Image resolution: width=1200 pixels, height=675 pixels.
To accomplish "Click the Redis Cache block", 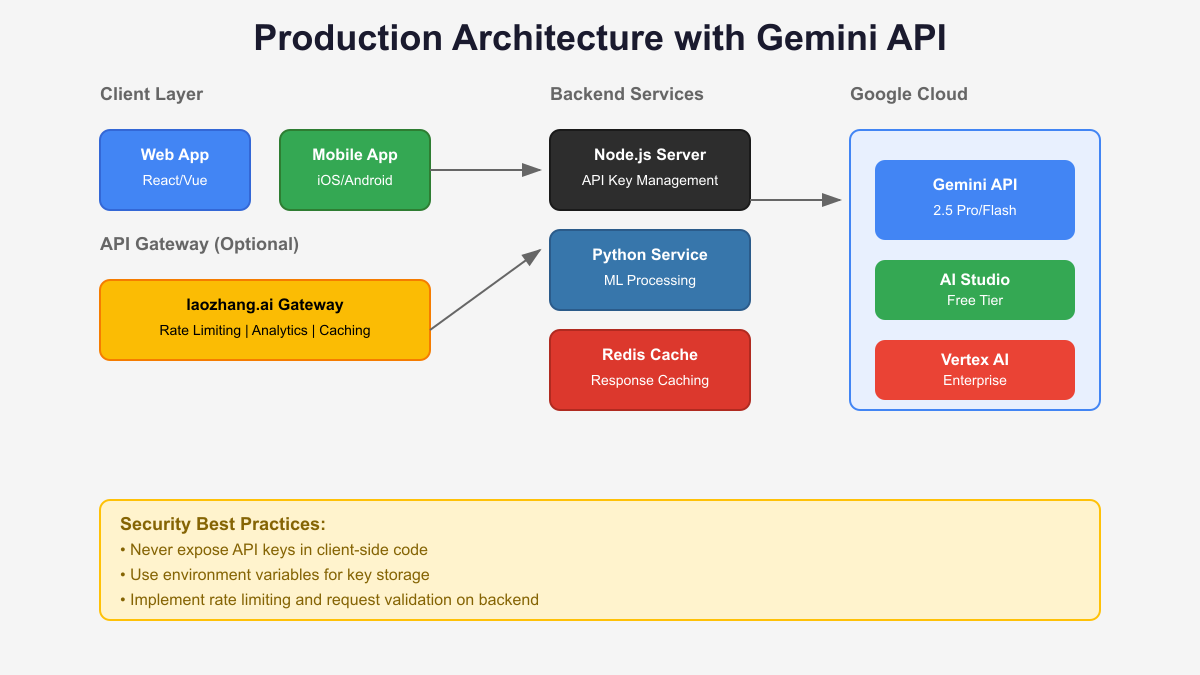I will [650, 370].
